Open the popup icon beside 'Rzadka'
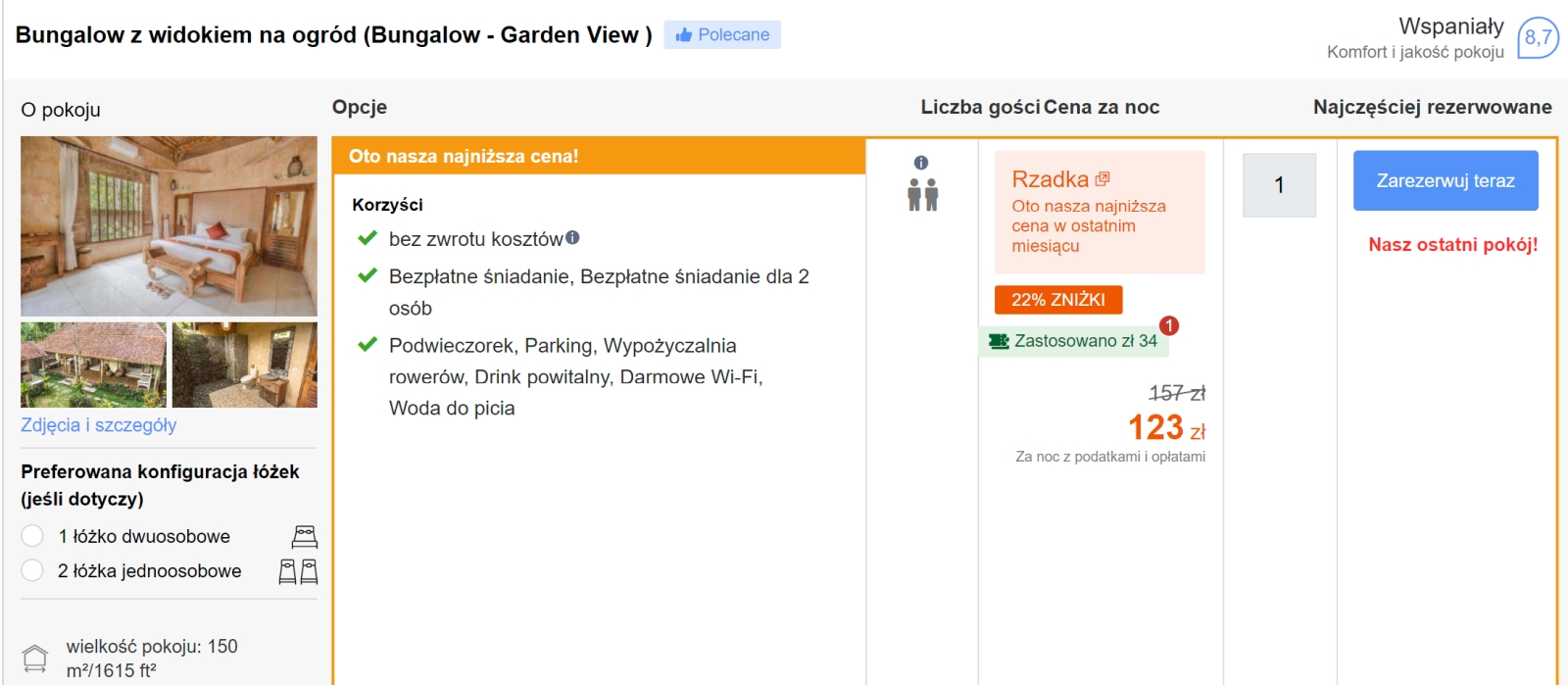The image size is (1568, 685). point(1102,178)
